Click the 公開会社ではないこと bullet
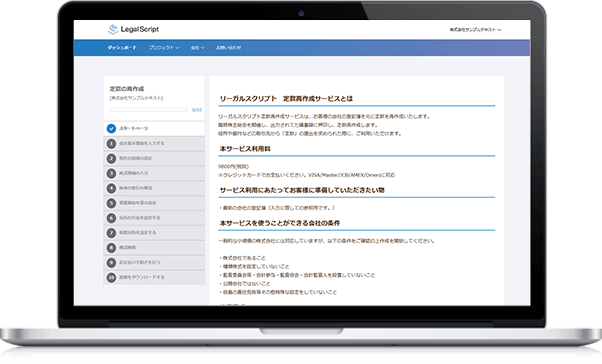 (245, 284)
